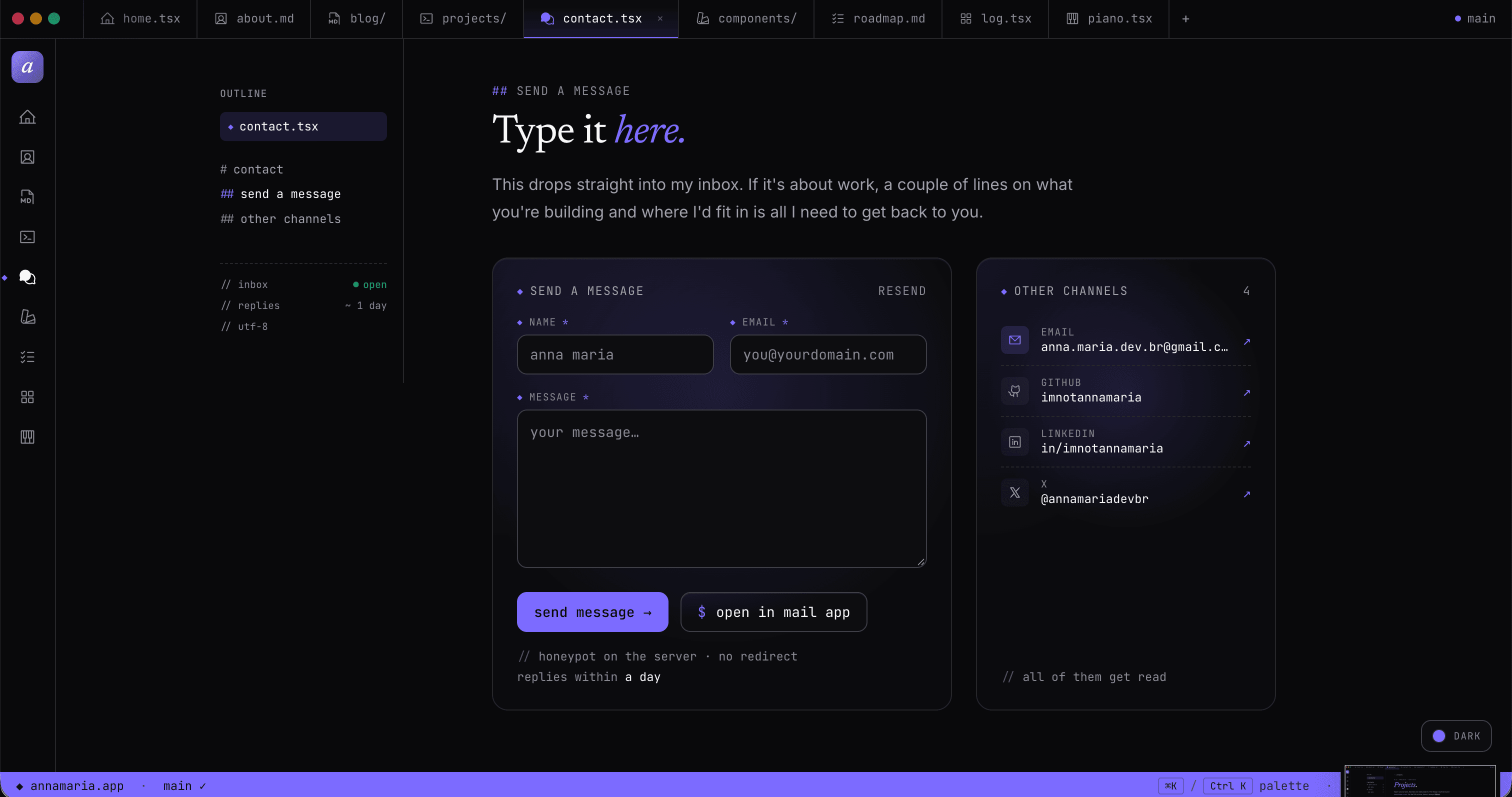Click open in mail app button

click(773, 611)
